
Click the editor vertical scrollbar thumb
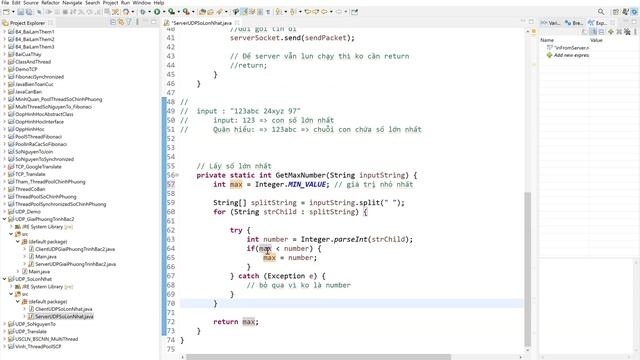(527, 269)
